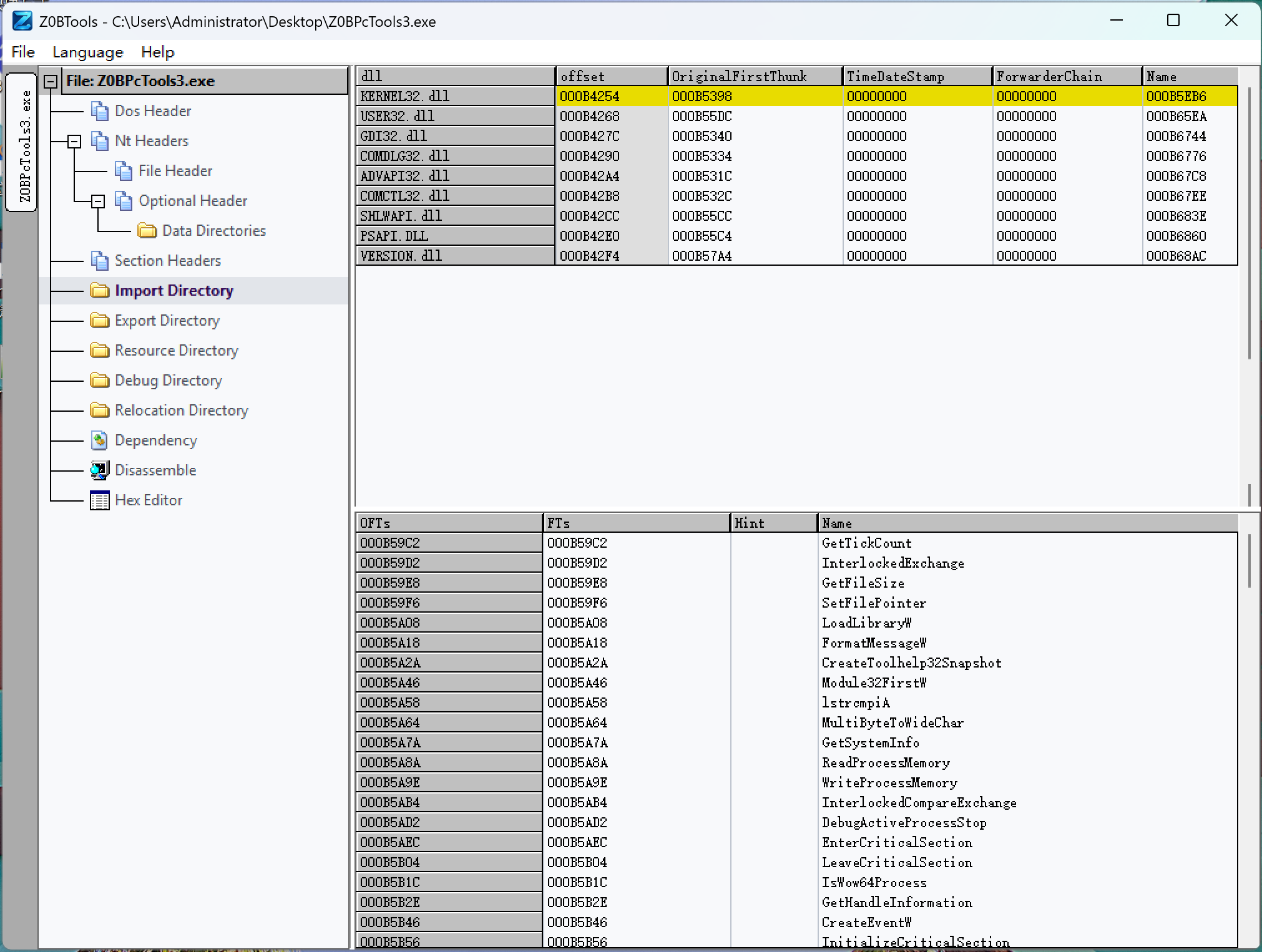This screenshot has height=952, width=1262.
Task: Click the Resource Directory folder icon
Action: click(x=100, y=351)
